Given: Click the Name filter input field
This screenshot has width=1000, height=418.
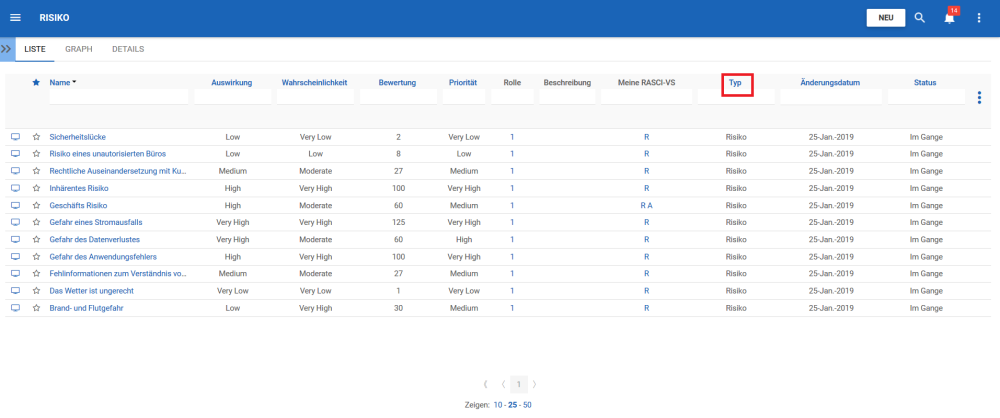Looking at the screenshot, I should point(119,97).
